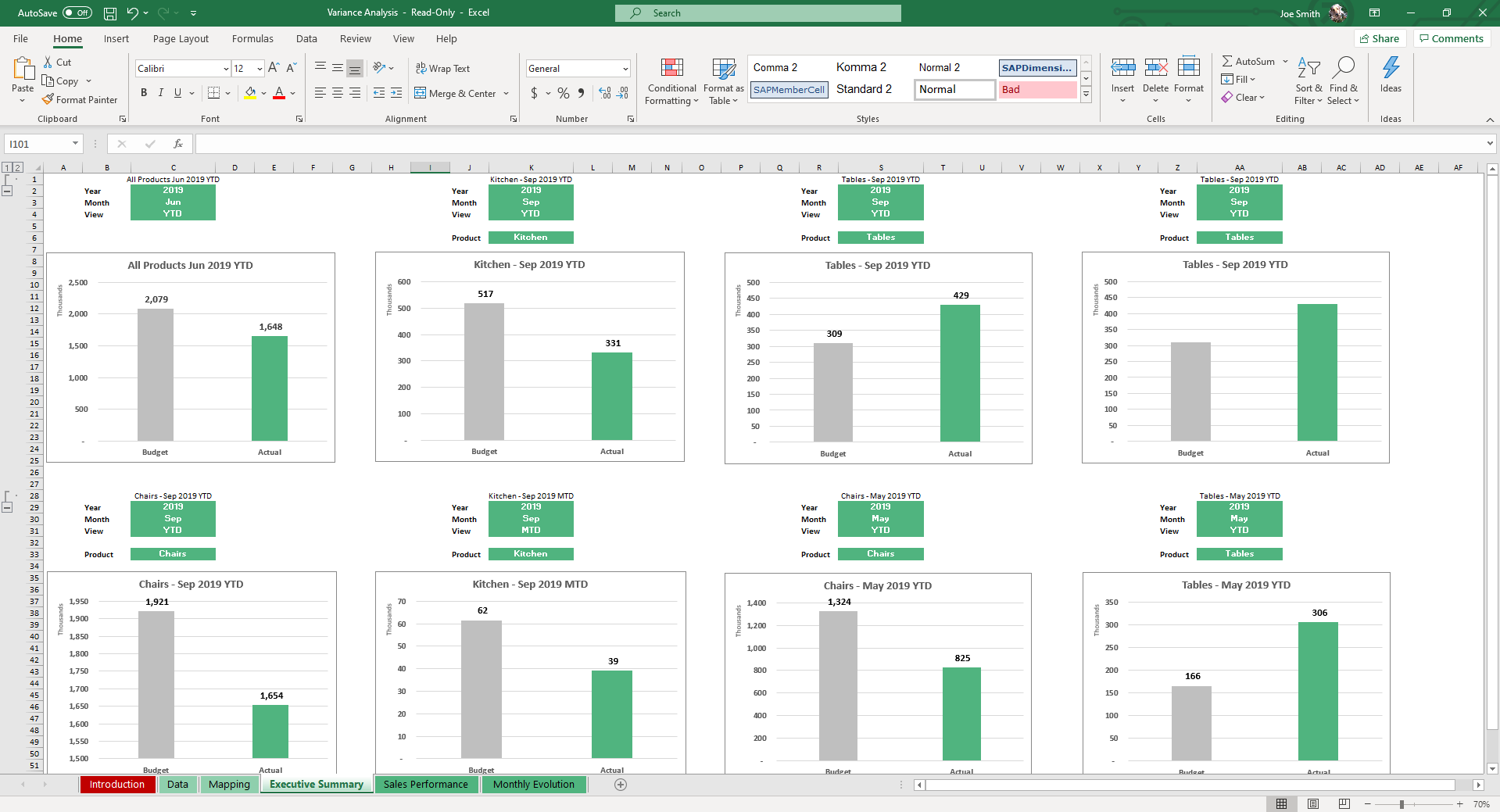This screenshot has height=812, width=1500.
Task: Open the AutoSum dropdown arrow
Action: coord(1285,62)
